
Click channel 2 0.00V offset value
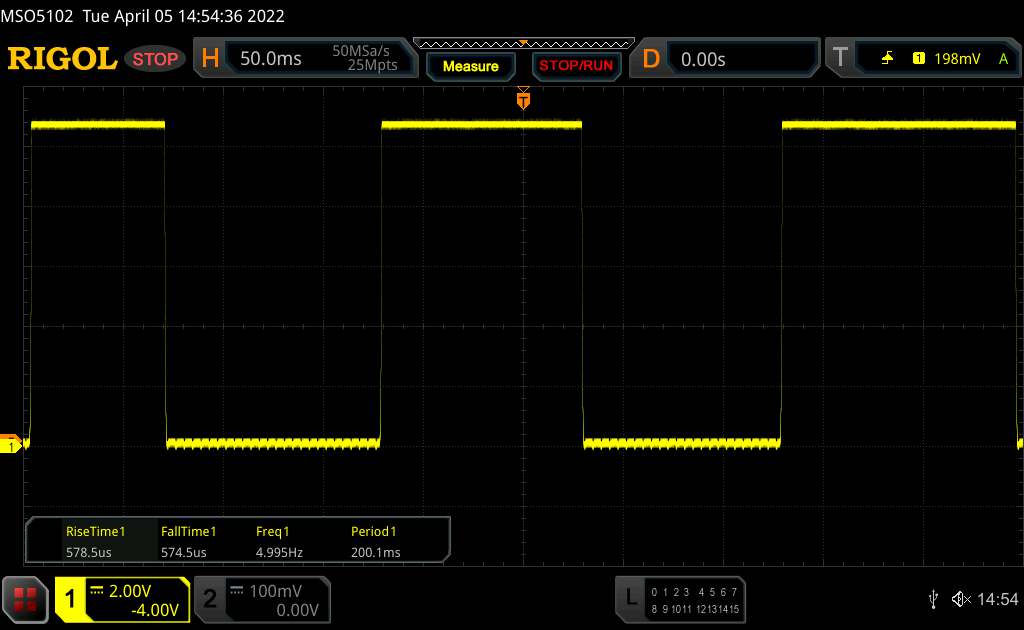coord(297,610)
